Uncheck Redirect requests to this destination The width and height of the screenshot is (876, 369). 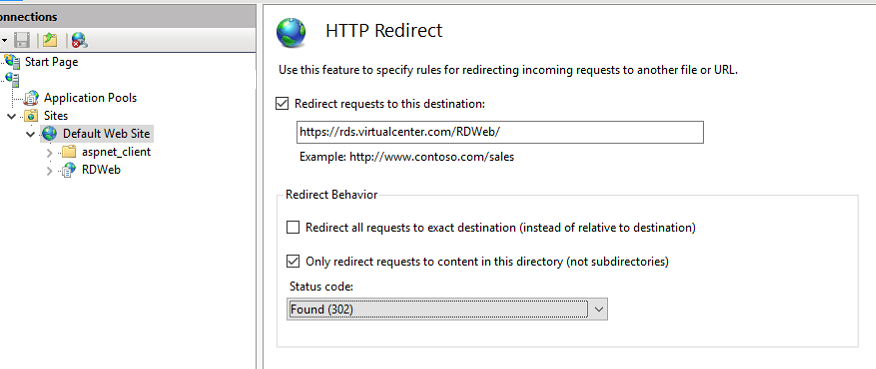283,104
